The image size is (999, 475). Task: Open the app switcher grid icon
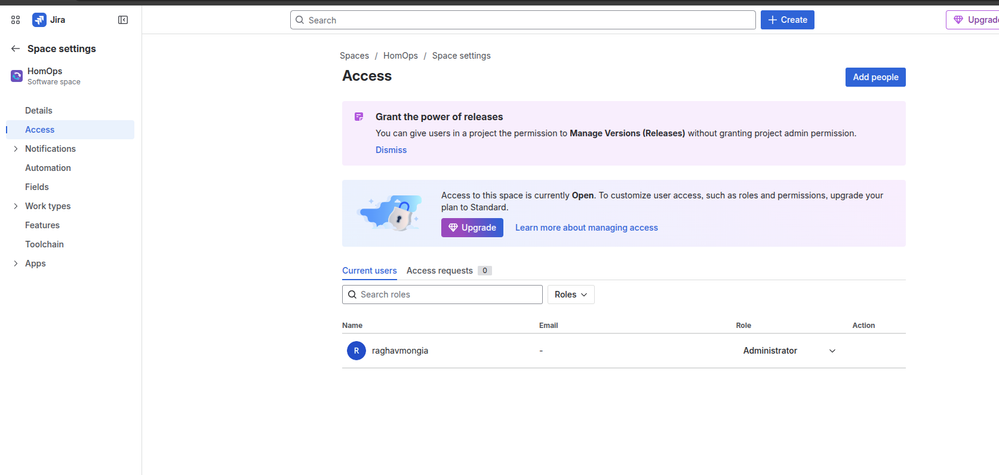point(16,20)
